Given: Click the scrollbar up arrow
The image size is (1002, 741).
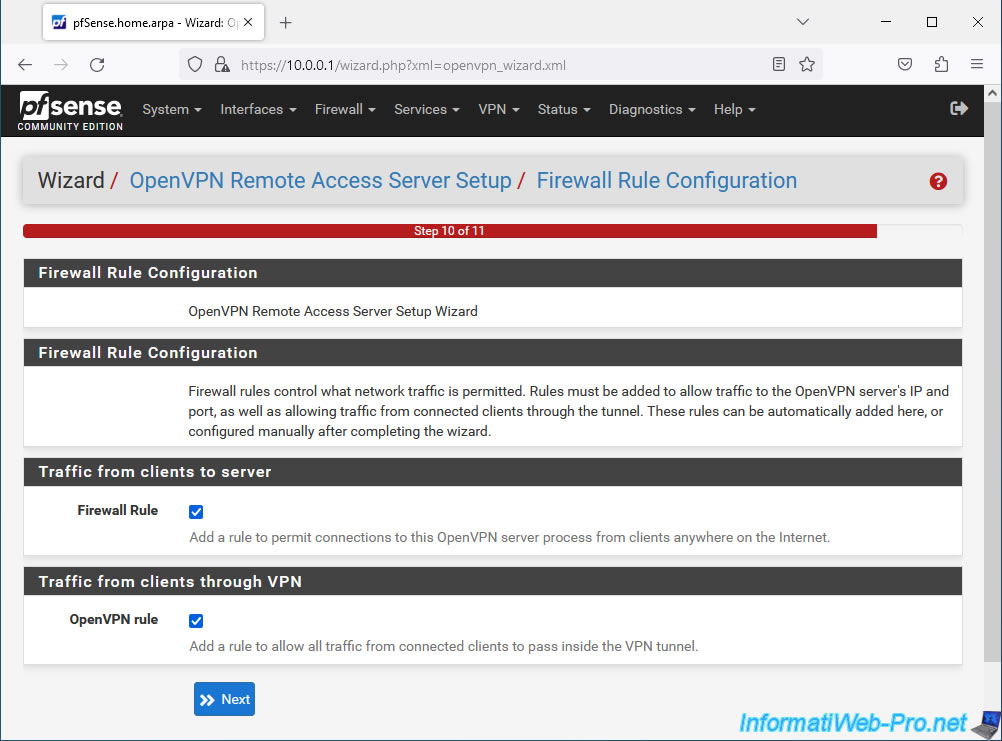Looking at the screenshot, I should (992, 93).
